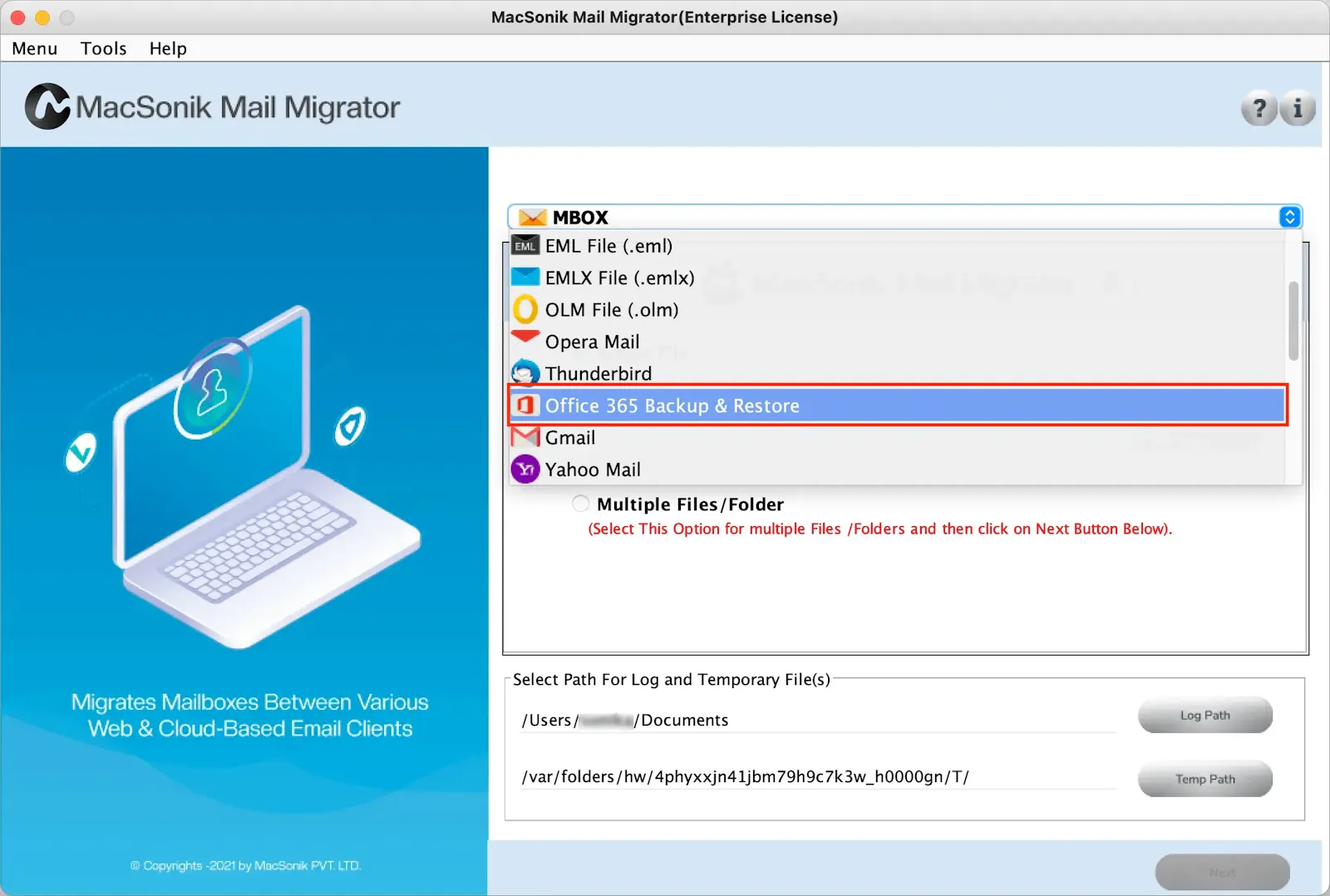This screenshot has height=896, width=1330.
Task: Click the Temp Path button
Action: pyautogui.click(x=1204, y=780)
